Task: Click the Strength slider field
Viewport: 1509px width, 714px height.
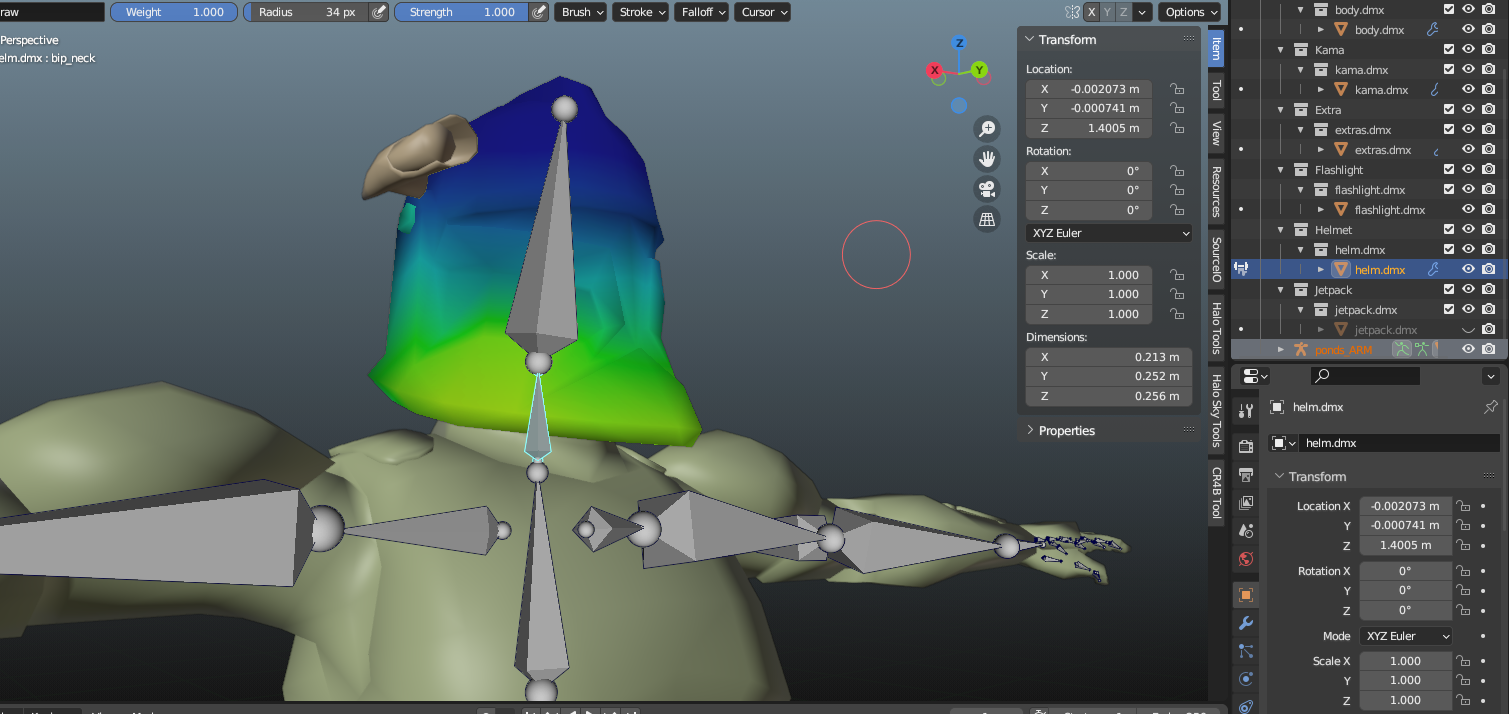Action: click(461, 12)
